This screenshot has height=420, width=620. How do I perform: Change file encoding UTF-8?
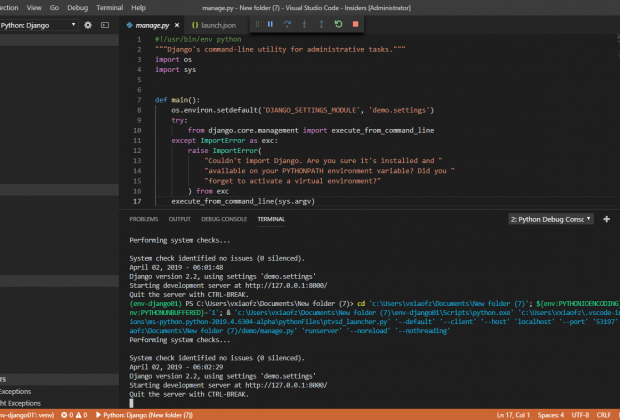580,415
